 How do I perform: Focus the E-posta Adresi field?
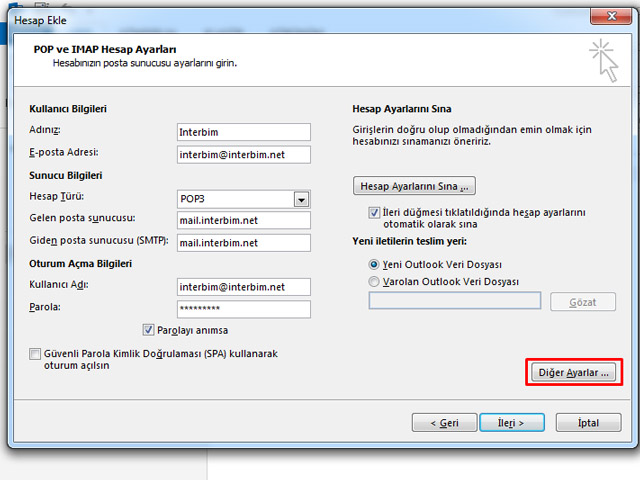click(x=243, y=154)
